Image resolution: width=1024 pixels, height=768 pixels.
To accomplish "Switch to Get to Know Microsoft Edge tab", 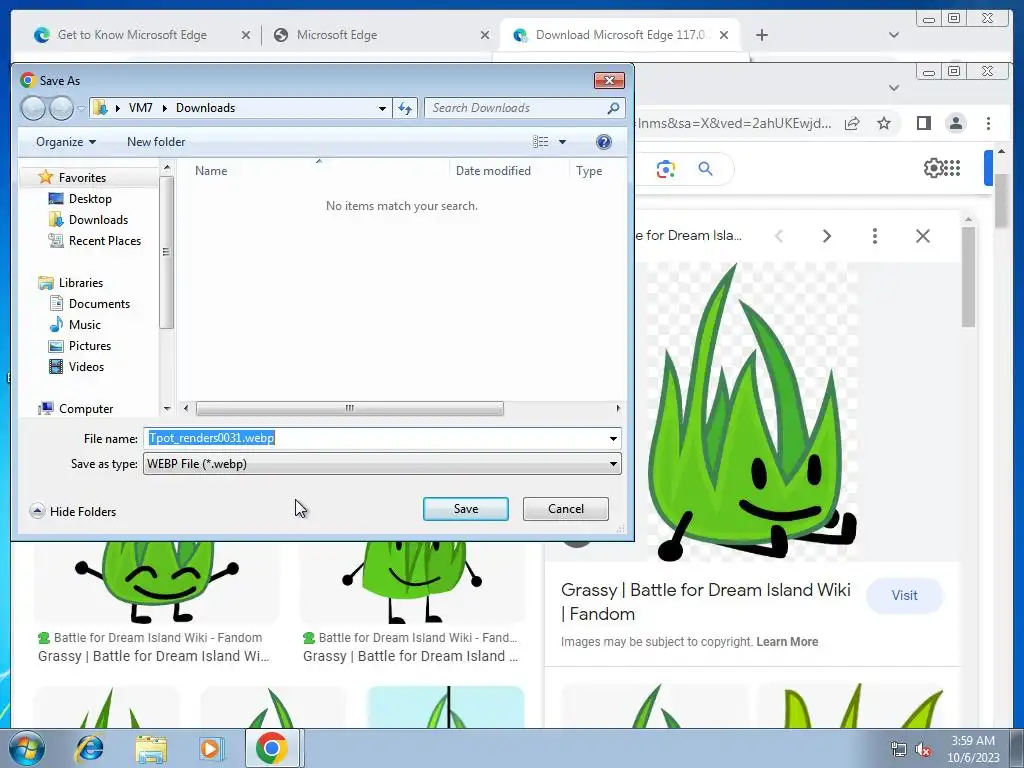I will (x=132, y=35).
